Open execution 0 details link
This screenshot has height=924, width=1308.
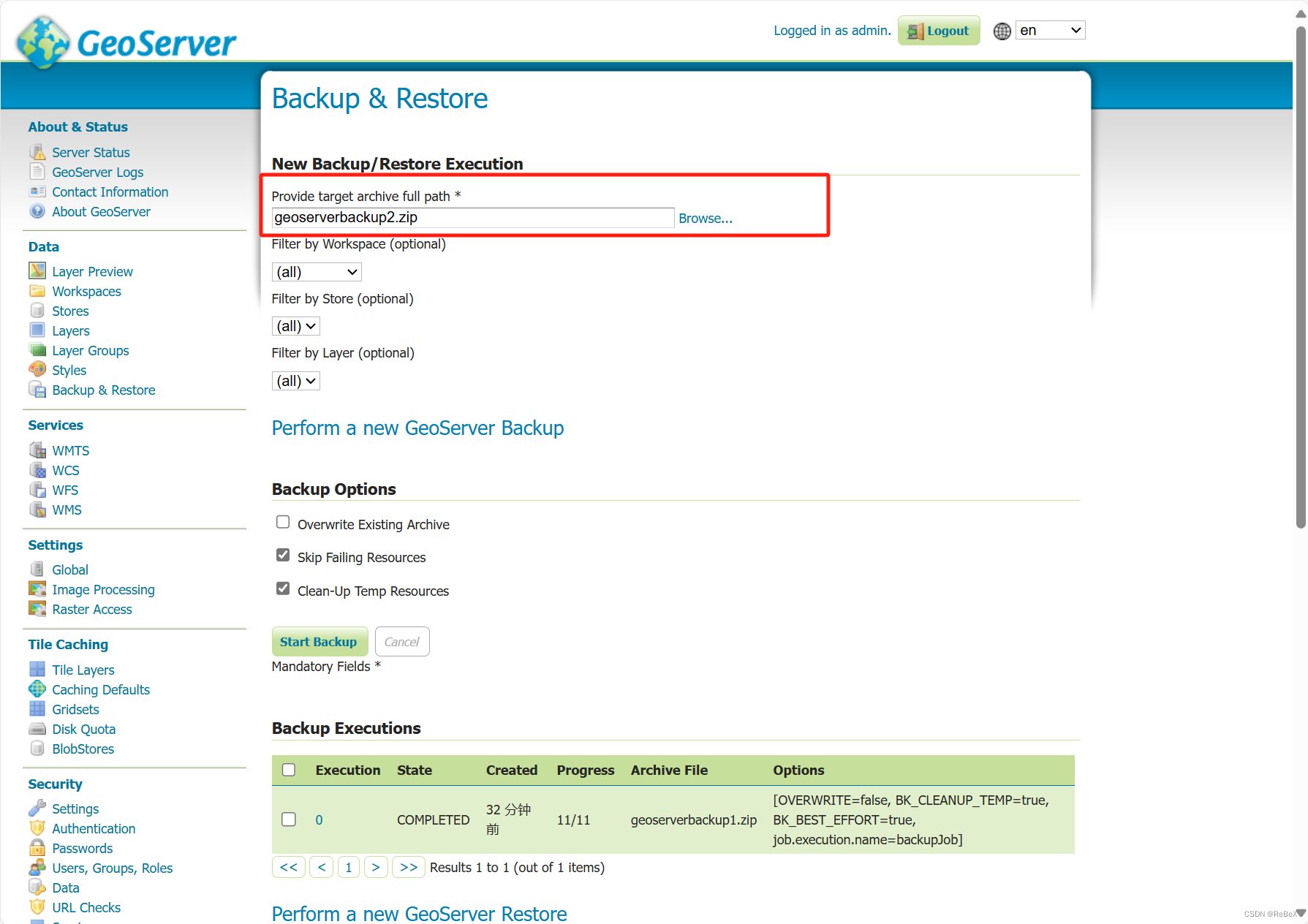(319, 819)
